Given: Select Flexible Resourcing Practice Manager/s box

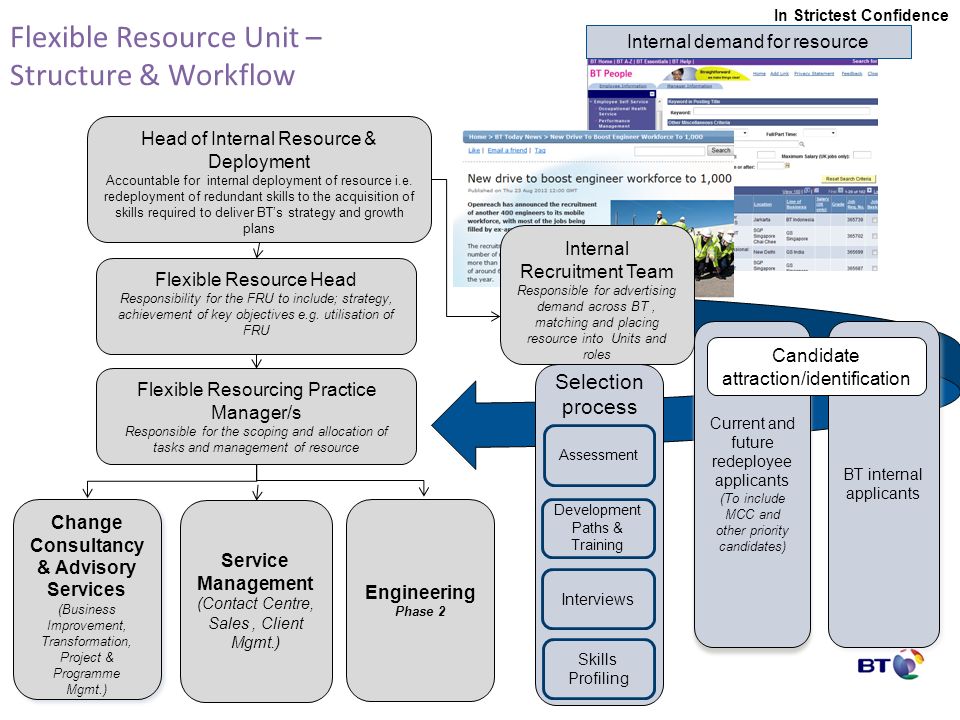Looking at the screenshot, I should (256, 416).
